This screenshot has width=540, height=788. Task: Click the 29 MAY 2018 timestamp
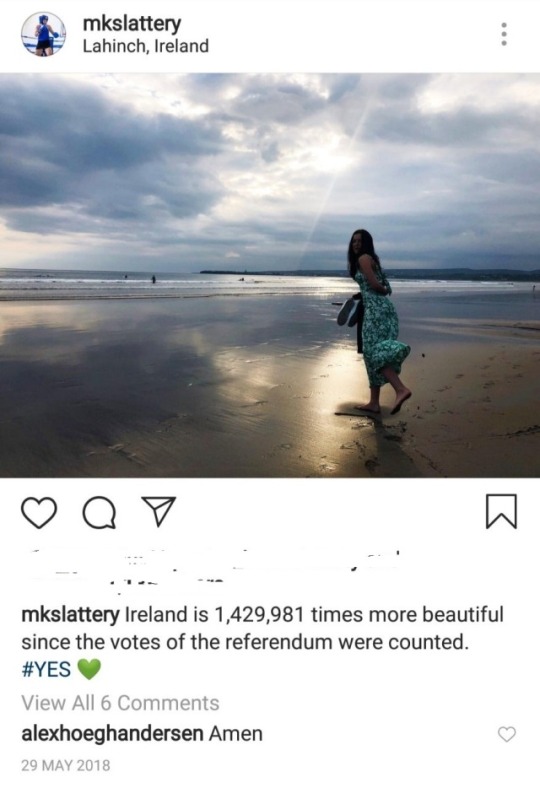65,765
